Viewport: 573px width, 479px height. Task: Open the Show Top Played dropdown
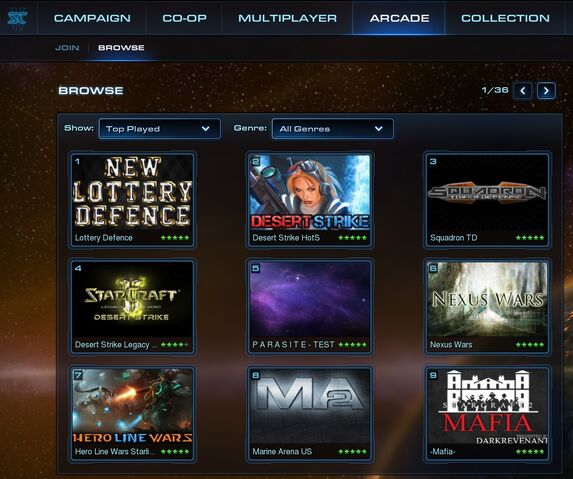point(160,129)
